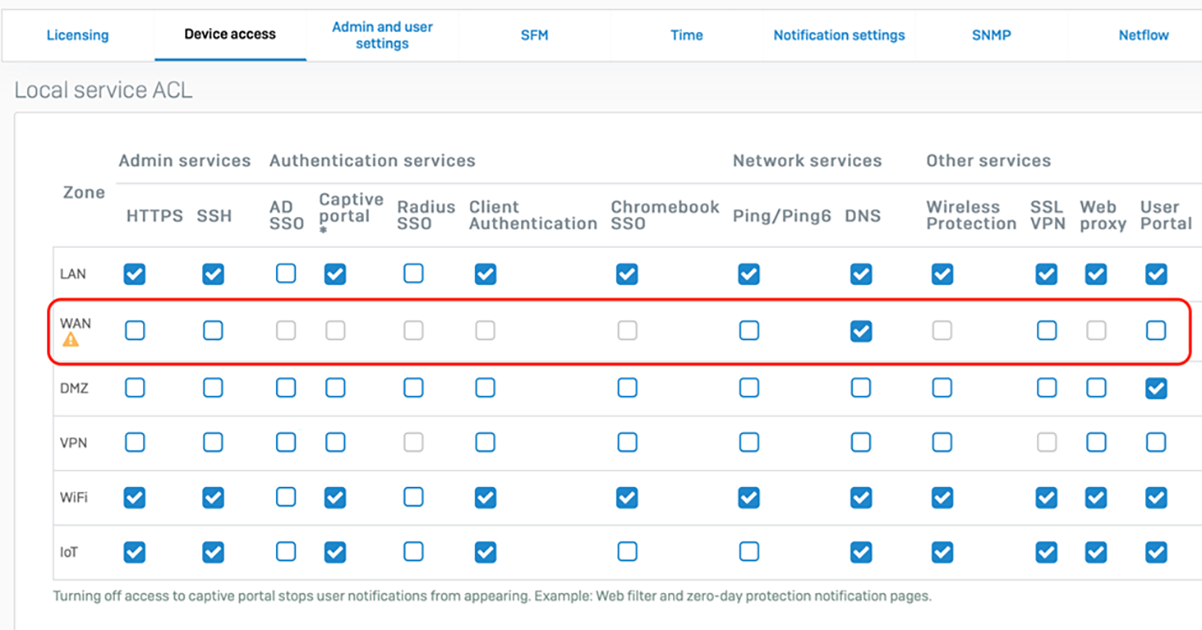Open the SFM tab

tap(535, 35)
